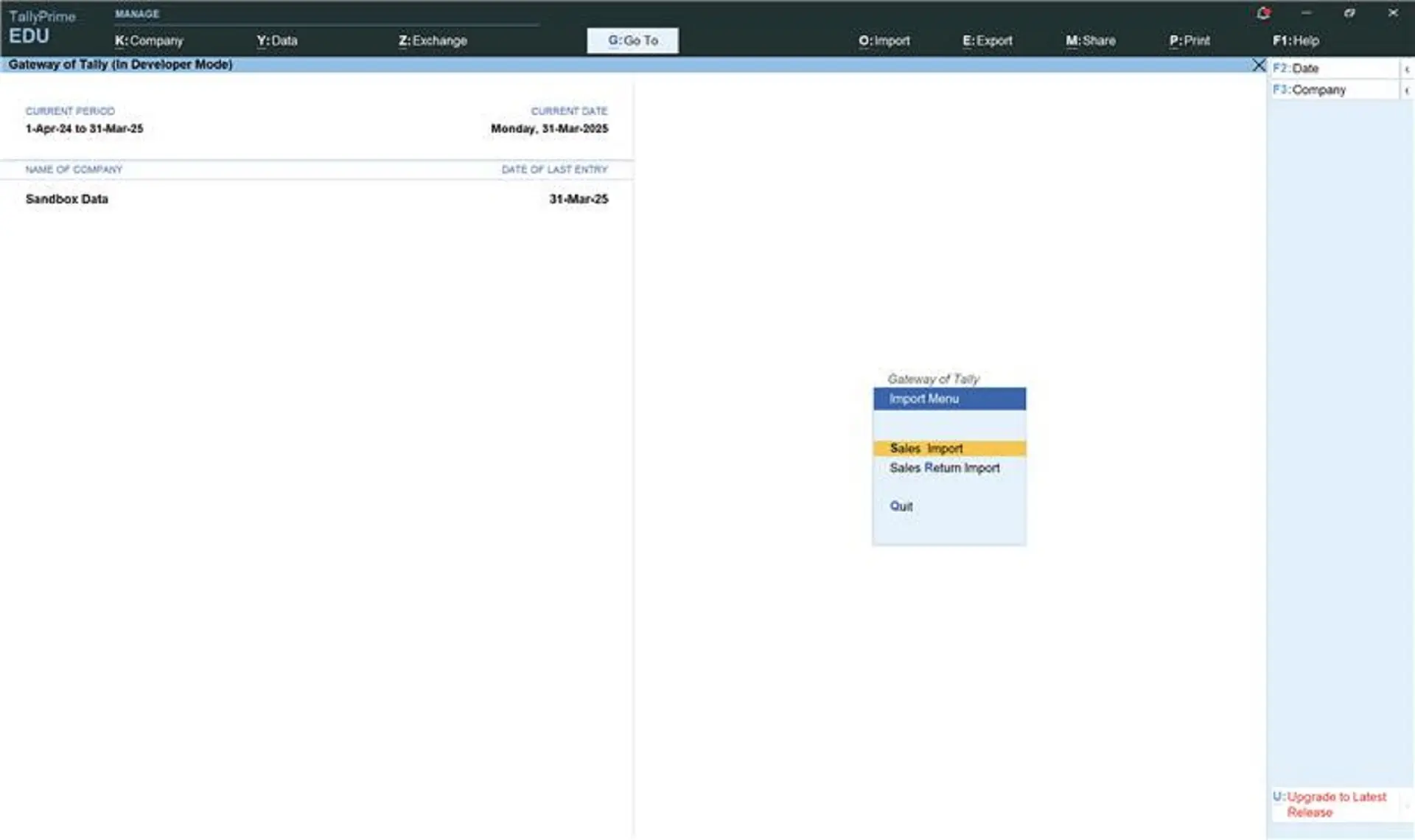Open the Y:Data menu
This screenshot has width=1415, height=840.
click(277, 41)
